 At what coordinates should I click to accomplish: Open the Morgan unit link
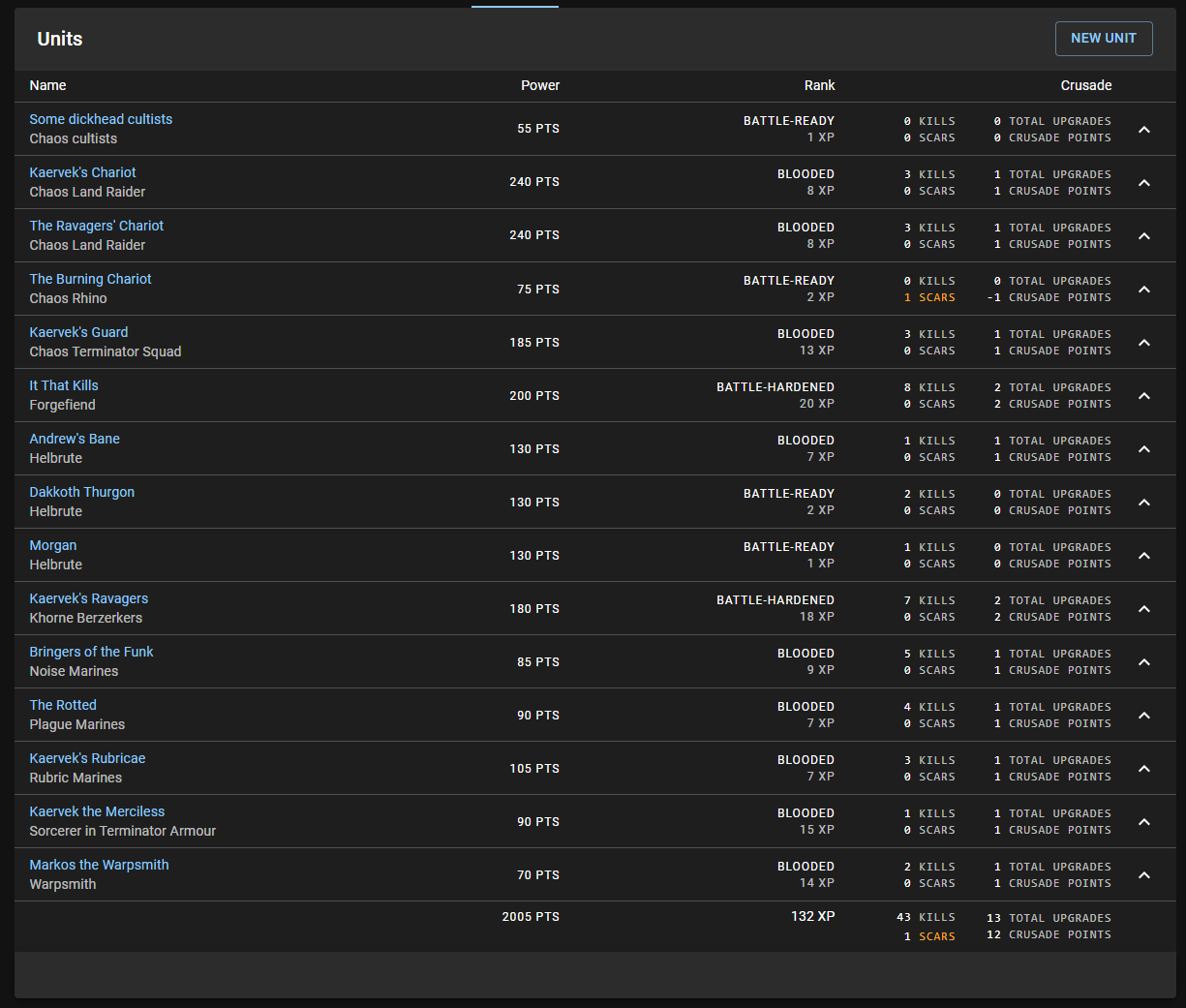point(53,545)
